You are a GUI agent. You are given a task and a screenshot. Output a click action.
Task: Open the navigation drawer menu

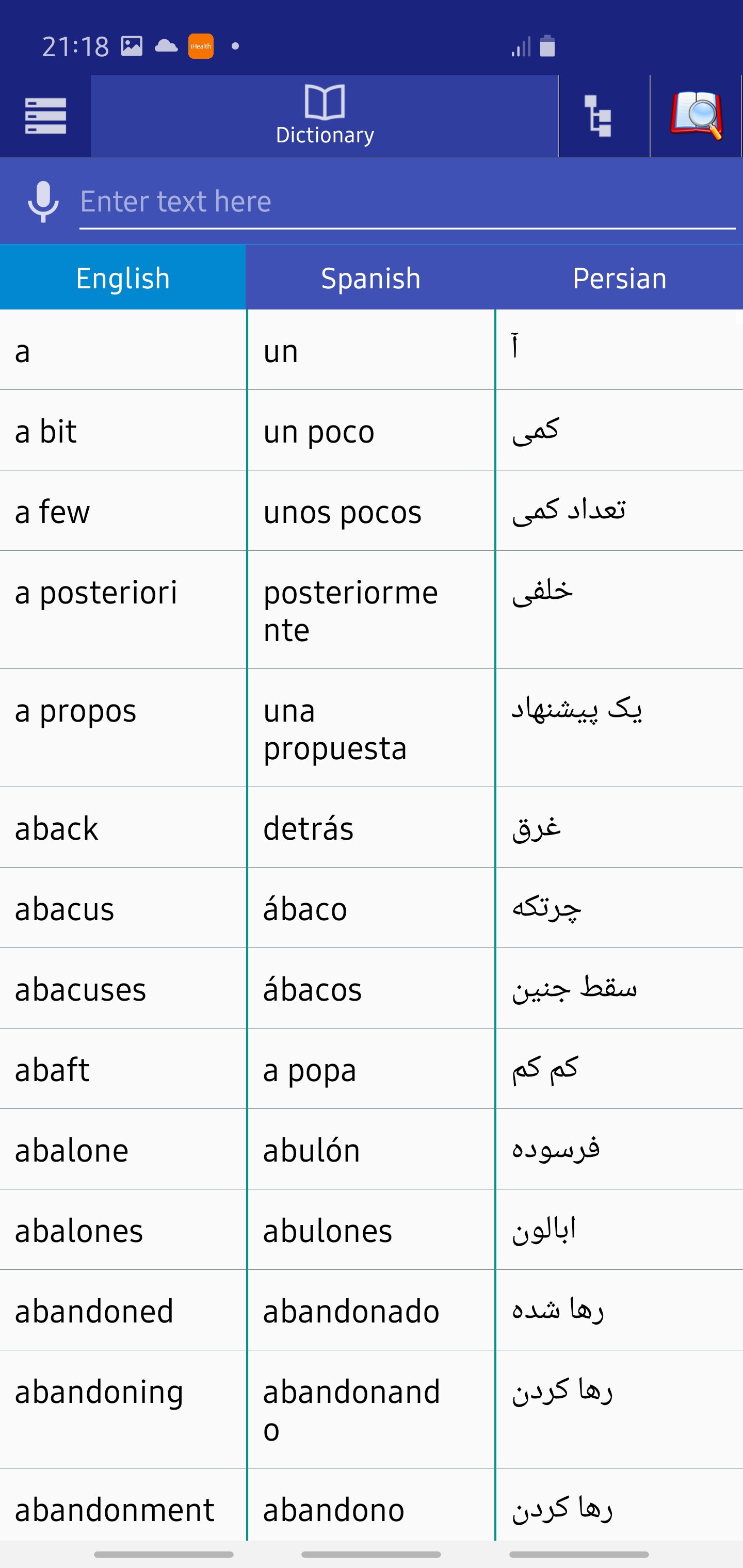(x=45, y=116)
